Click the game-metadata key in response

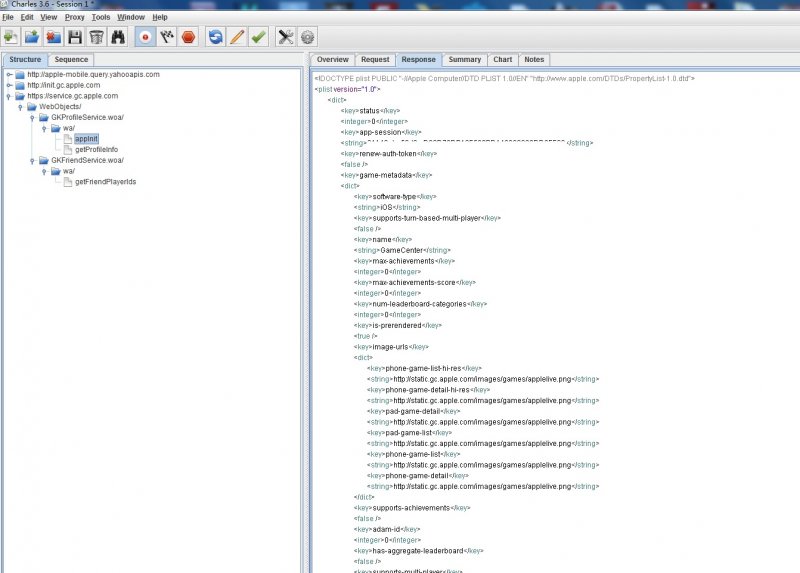coord(386,175)
